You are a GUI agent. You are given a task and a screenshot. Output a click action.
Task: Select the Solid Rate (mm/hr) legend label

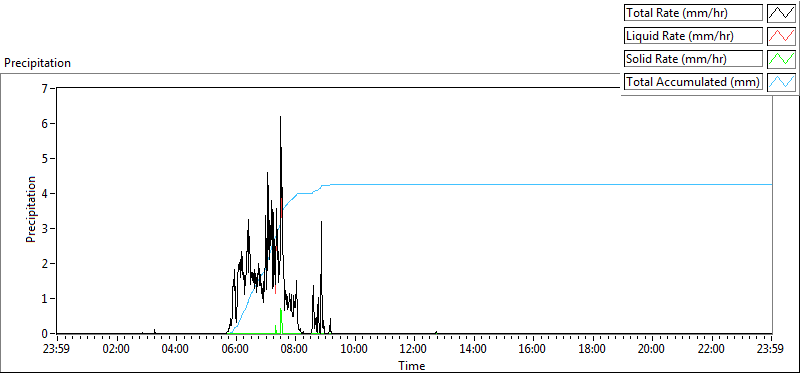pyautogui.click(x=694, y=59)
